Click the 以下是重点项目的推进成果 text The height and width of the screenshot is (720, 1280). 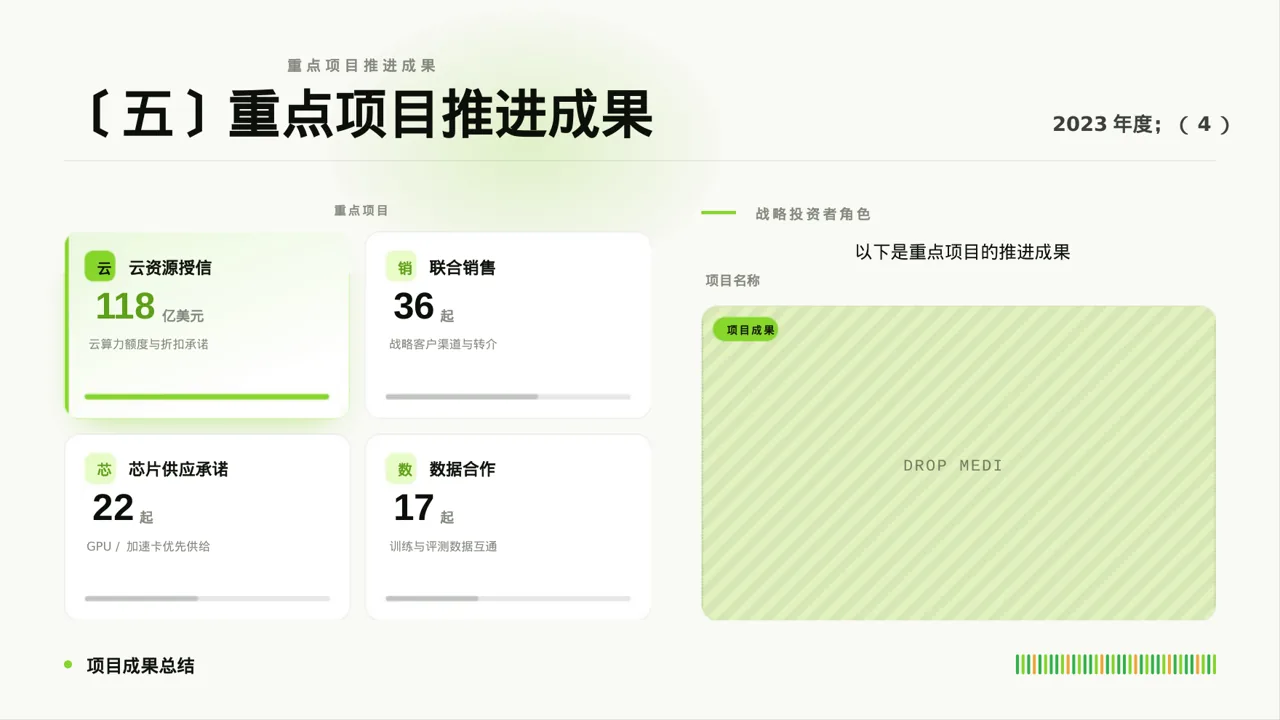pos(963,252)
